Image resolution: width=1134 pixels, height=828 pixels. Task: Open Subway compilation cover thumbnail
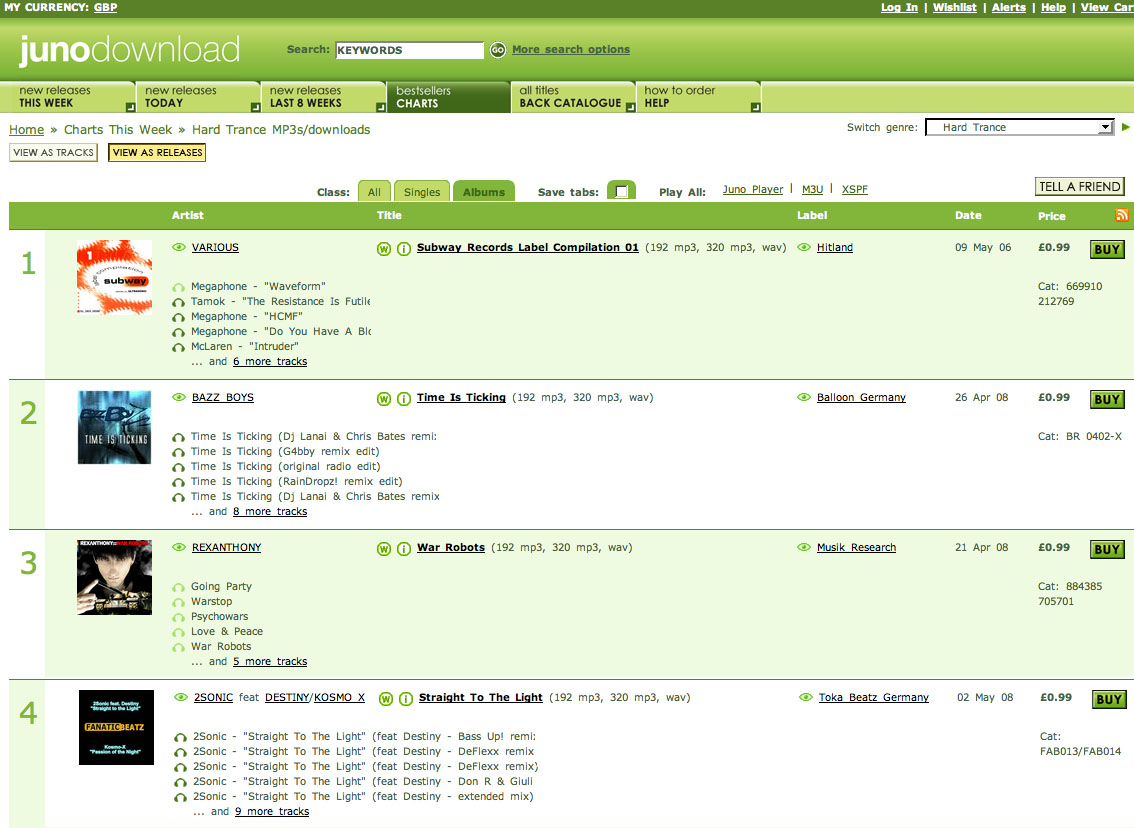pyautogui.click(x=114, y=278)
